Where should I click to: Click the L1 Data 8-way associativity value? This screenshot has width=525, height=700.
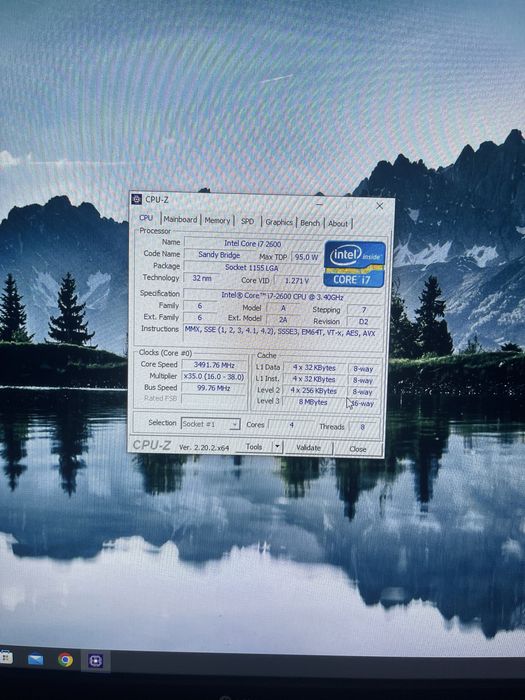(363, 369)
